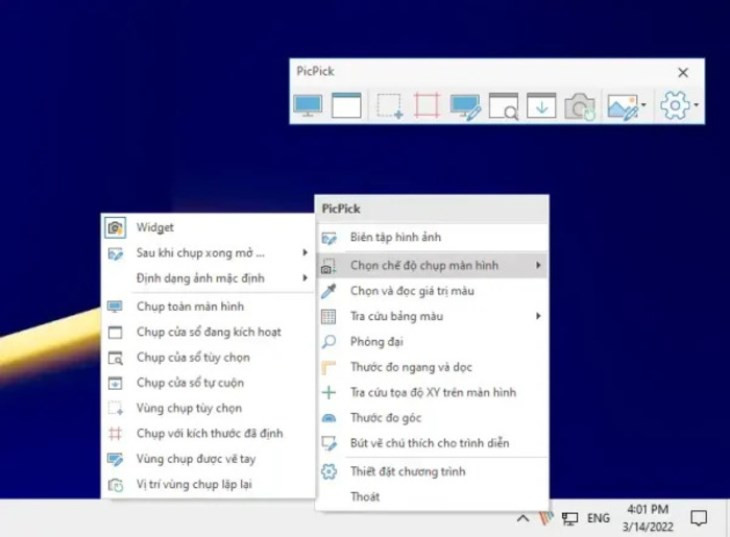730x537 pixels.
Task: Select the active window capture toolbar icon
Action: point(346,105)
